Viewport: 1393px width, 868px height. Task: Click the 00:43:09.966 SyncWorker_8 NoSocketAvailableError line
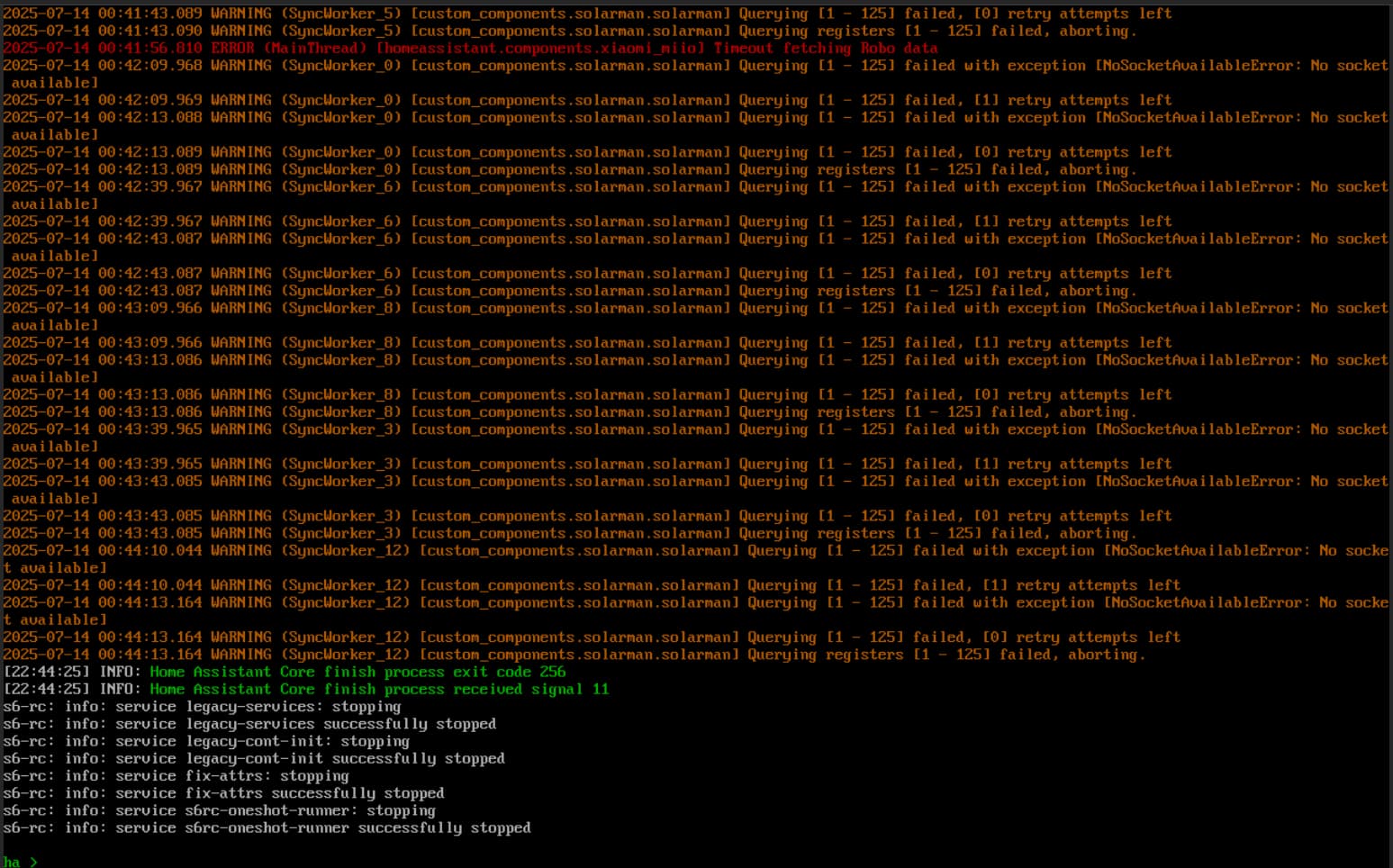696,317
